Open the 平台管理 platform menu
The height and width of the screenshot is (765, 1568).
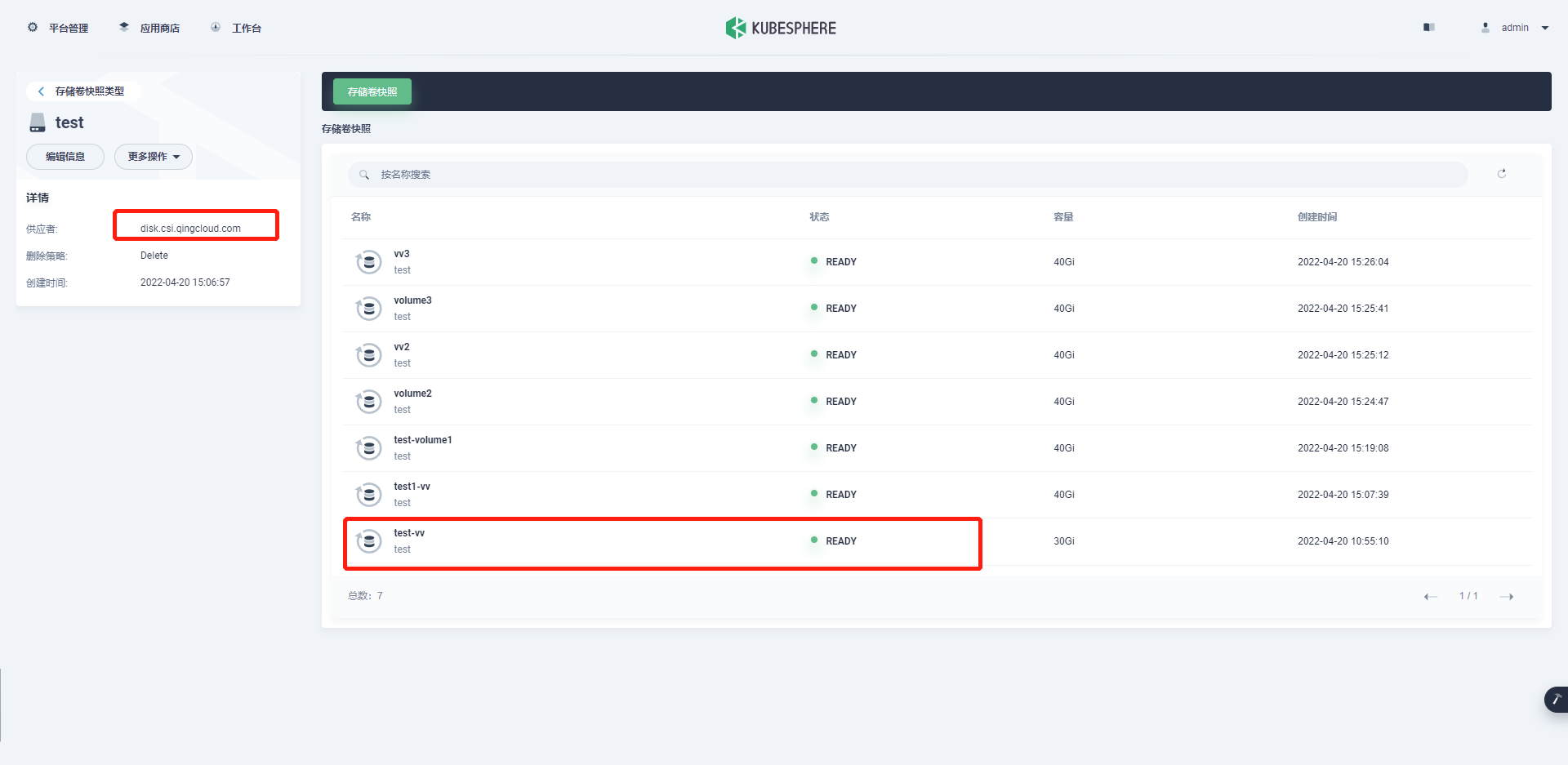pos(58,28)
